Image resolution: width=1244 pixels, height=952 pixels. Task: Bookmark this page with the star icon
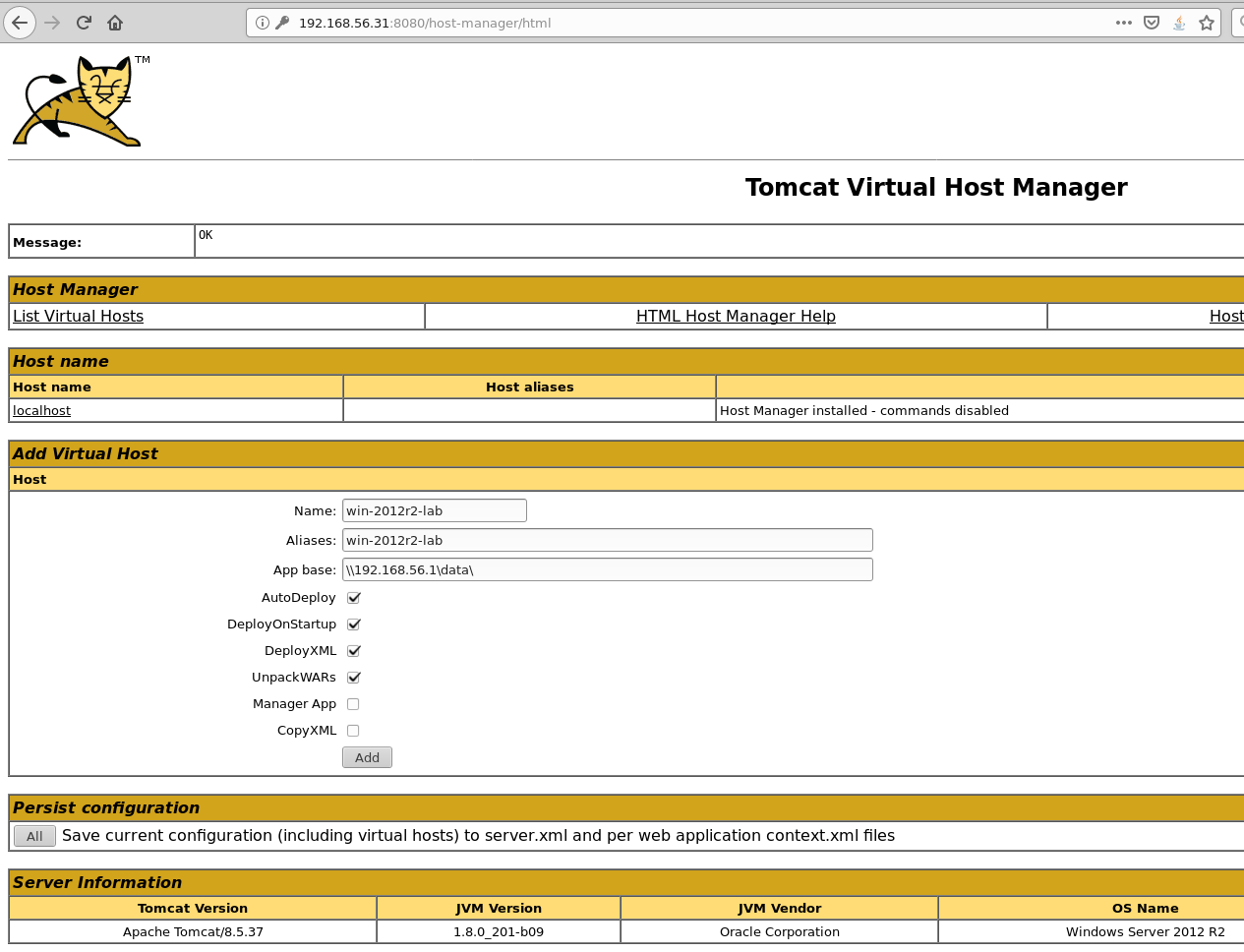click(x=1207, y=23)
